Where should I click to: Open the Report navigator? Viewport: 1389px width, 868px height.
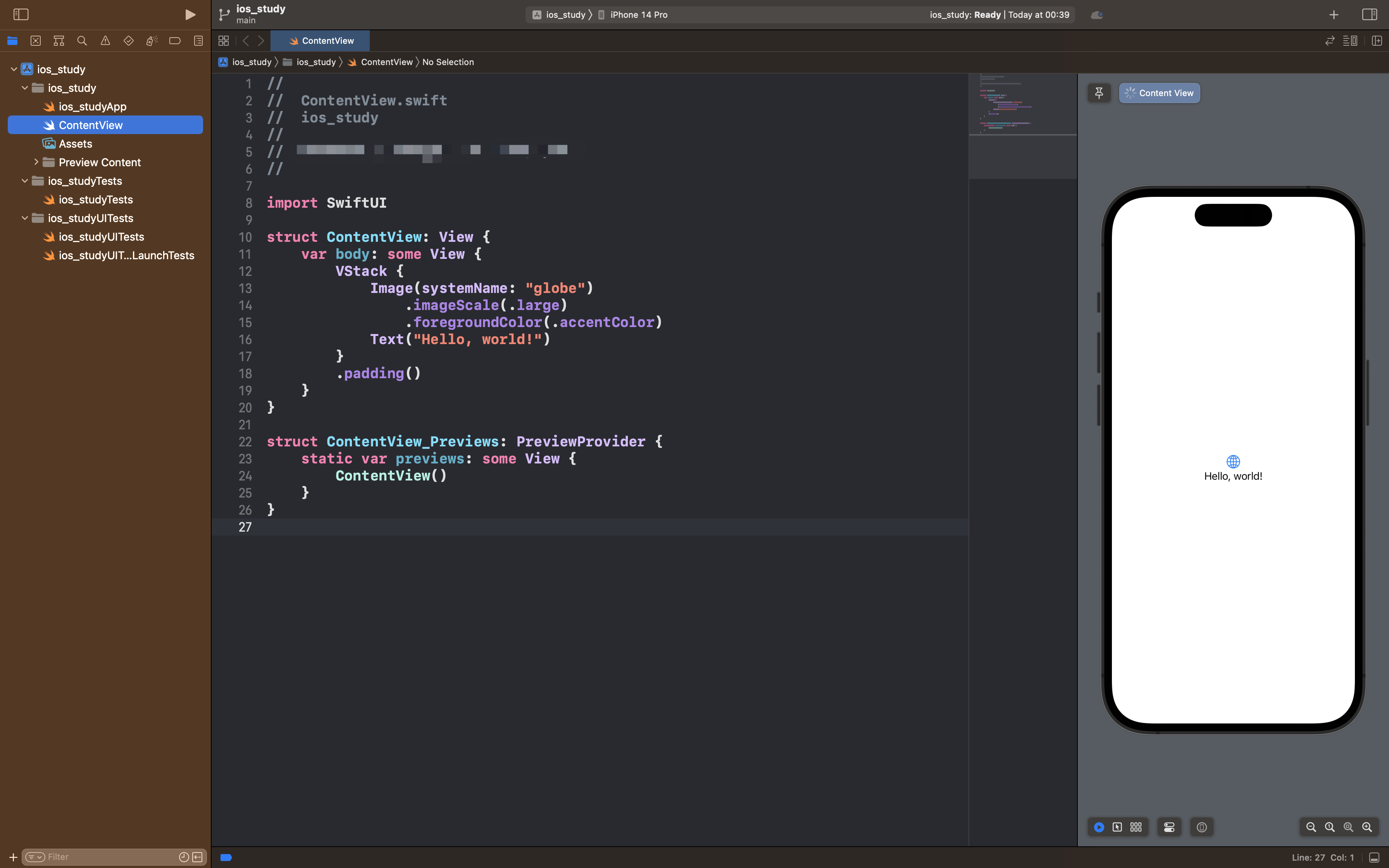click(x=198, y=41)
